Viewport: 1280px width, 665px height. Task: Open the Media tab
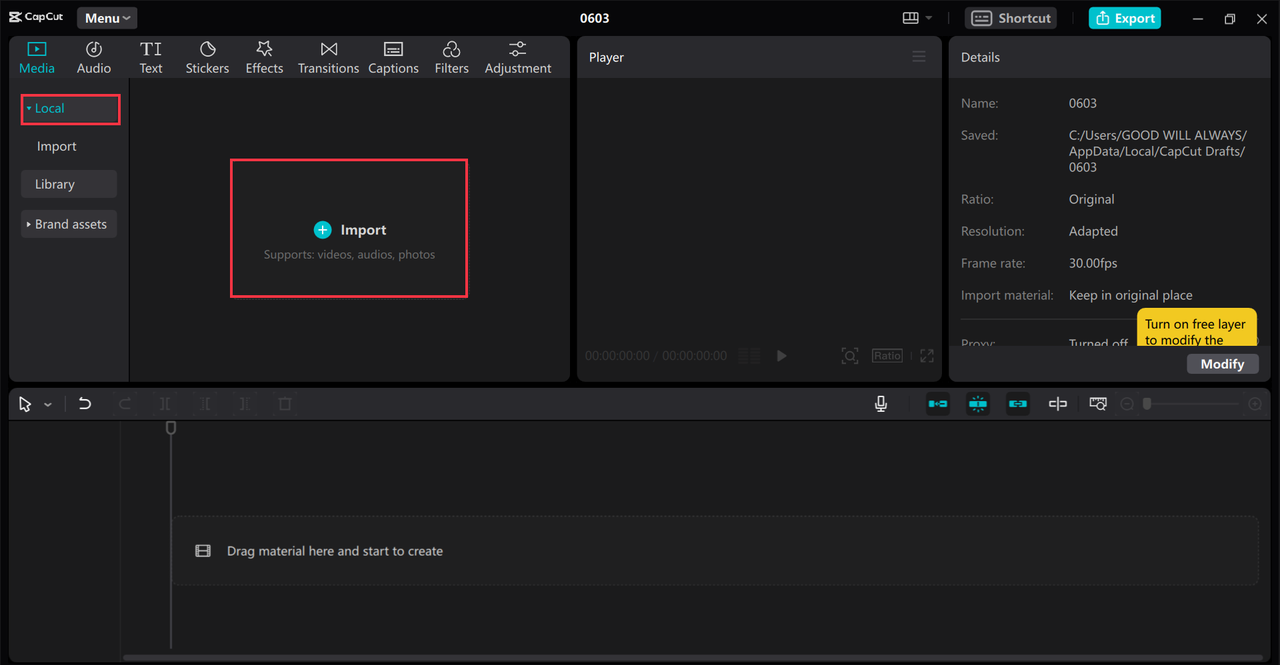[37, 58]
